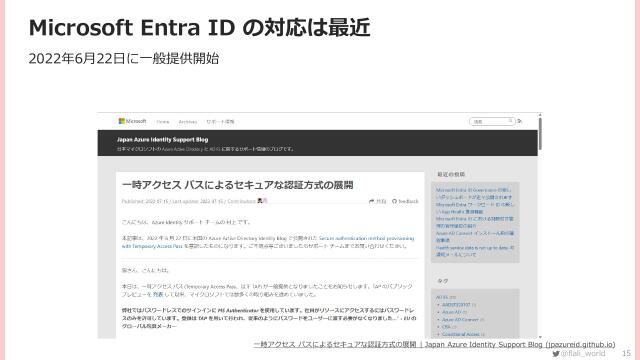Click the article title 一時アクセス パスによるセキュアな認証方式の展開
The height and width of the screenshot is (360, 640).
point(238,185)
